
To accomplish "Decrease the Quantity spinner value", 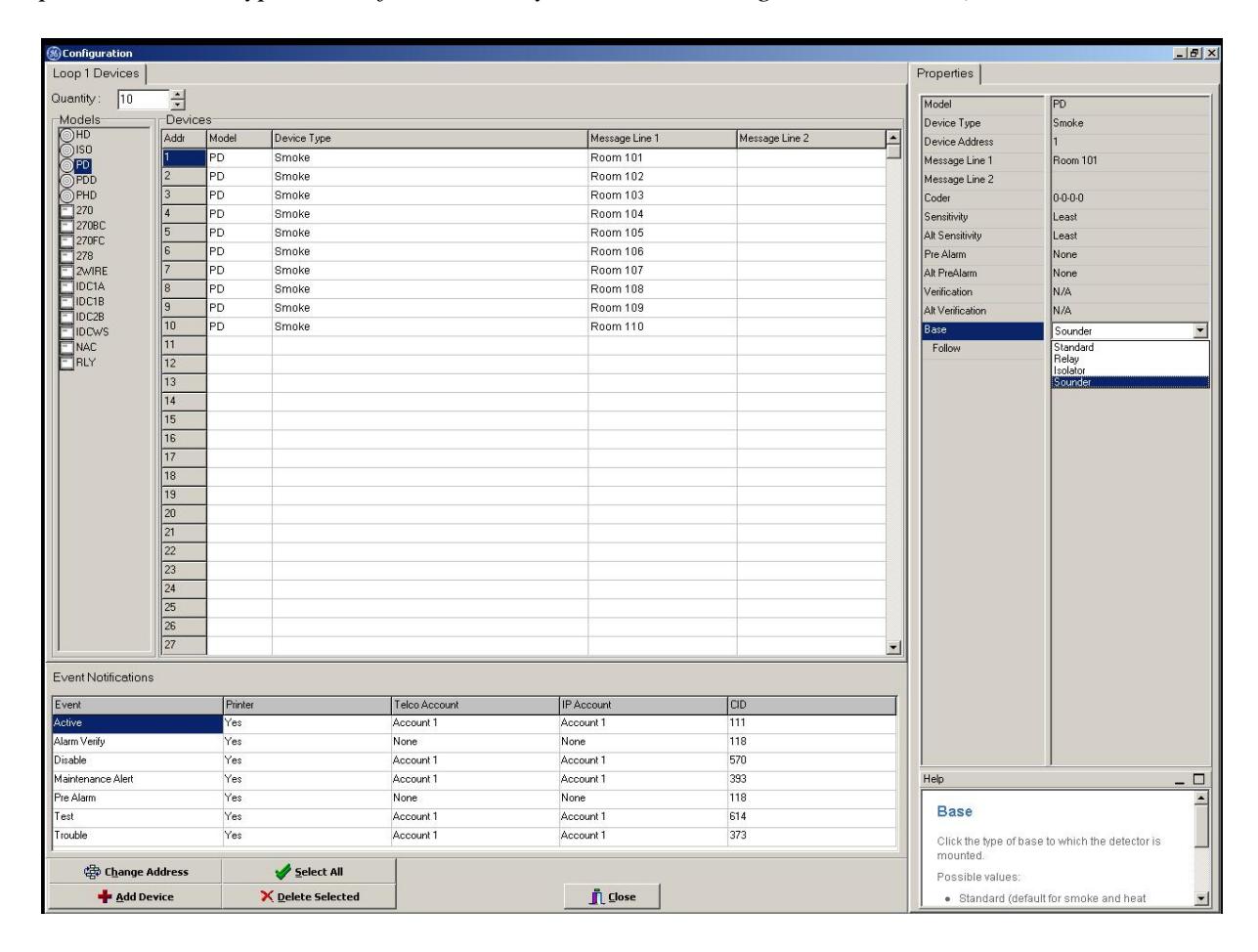I will (x=177, y=104).
